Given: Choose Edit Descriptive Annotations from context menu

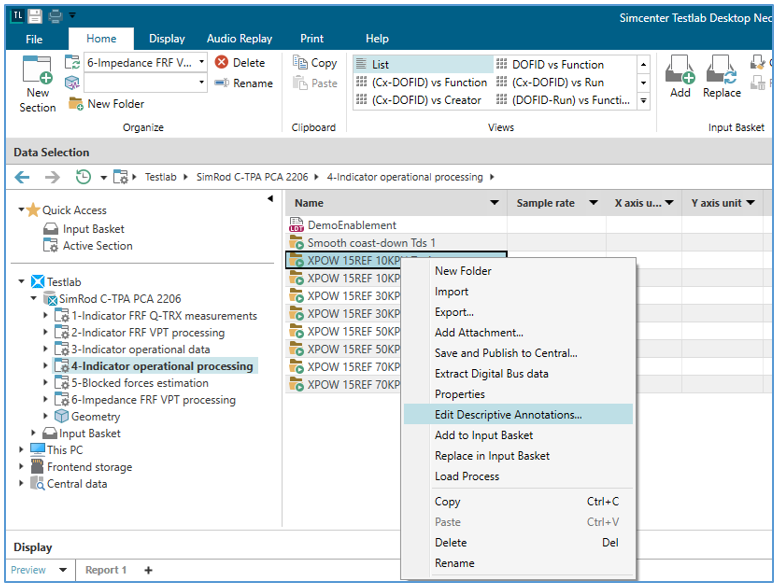Looking at the screenshot, I should [x=507, y=414].
